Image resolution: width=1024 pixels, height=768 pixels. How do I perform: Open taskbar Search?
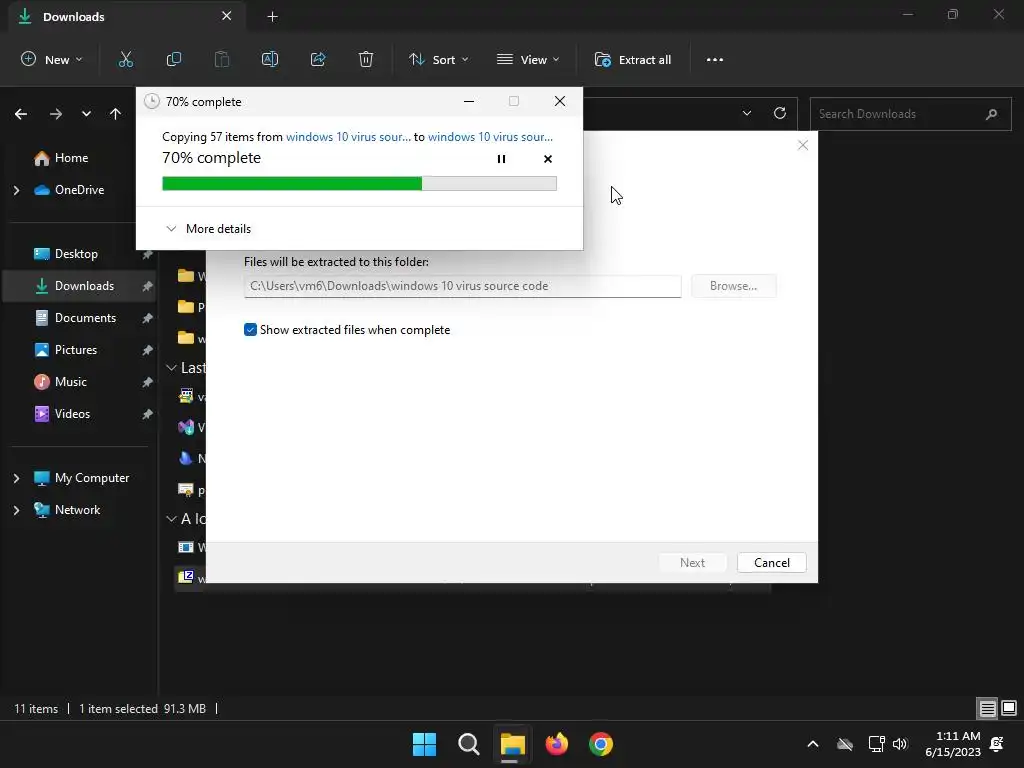[469, 744]
